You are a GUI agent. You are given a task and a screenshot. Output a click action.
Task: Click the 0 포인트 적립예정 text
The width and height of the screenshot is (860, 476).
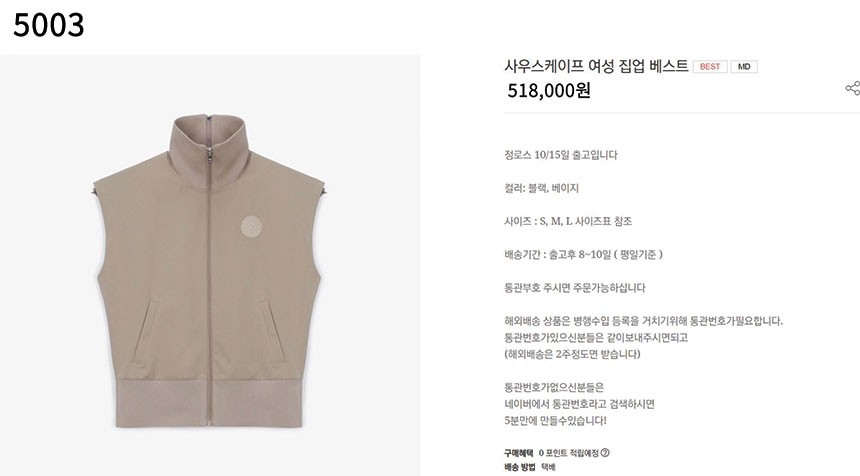(569, 453)
